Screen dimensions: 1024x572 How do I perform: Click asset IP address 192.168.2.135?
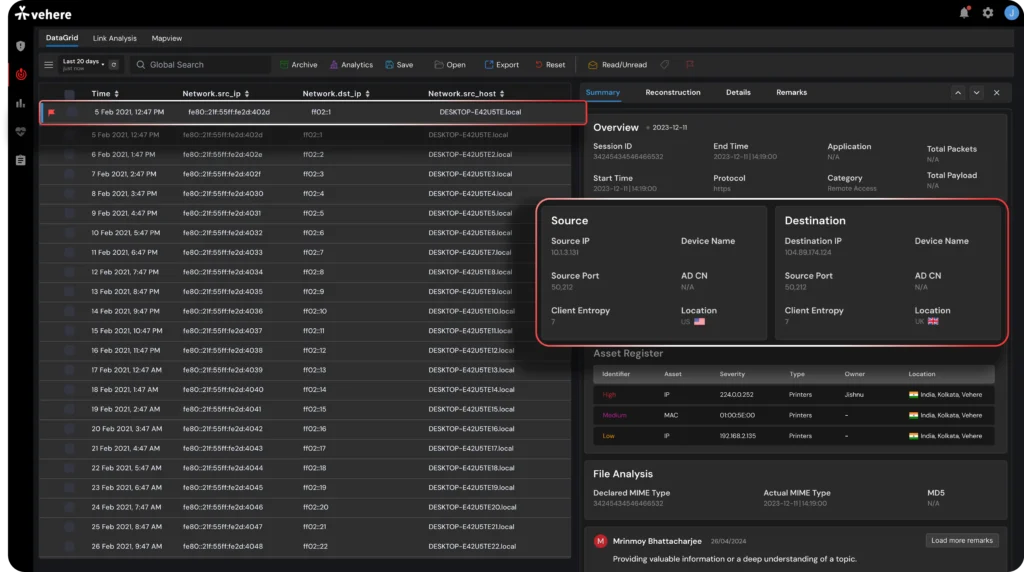pyautogui.click(x=737, y=436)
